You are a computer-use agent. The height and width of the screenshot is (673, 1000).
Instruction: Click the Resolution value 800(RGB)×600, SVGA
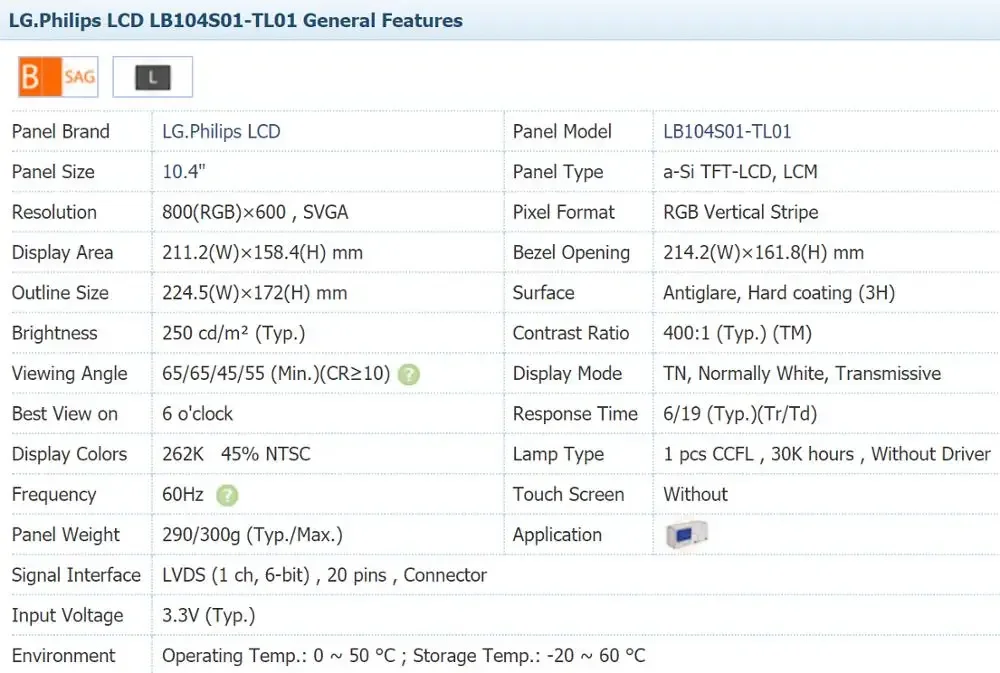coord(255,212)
